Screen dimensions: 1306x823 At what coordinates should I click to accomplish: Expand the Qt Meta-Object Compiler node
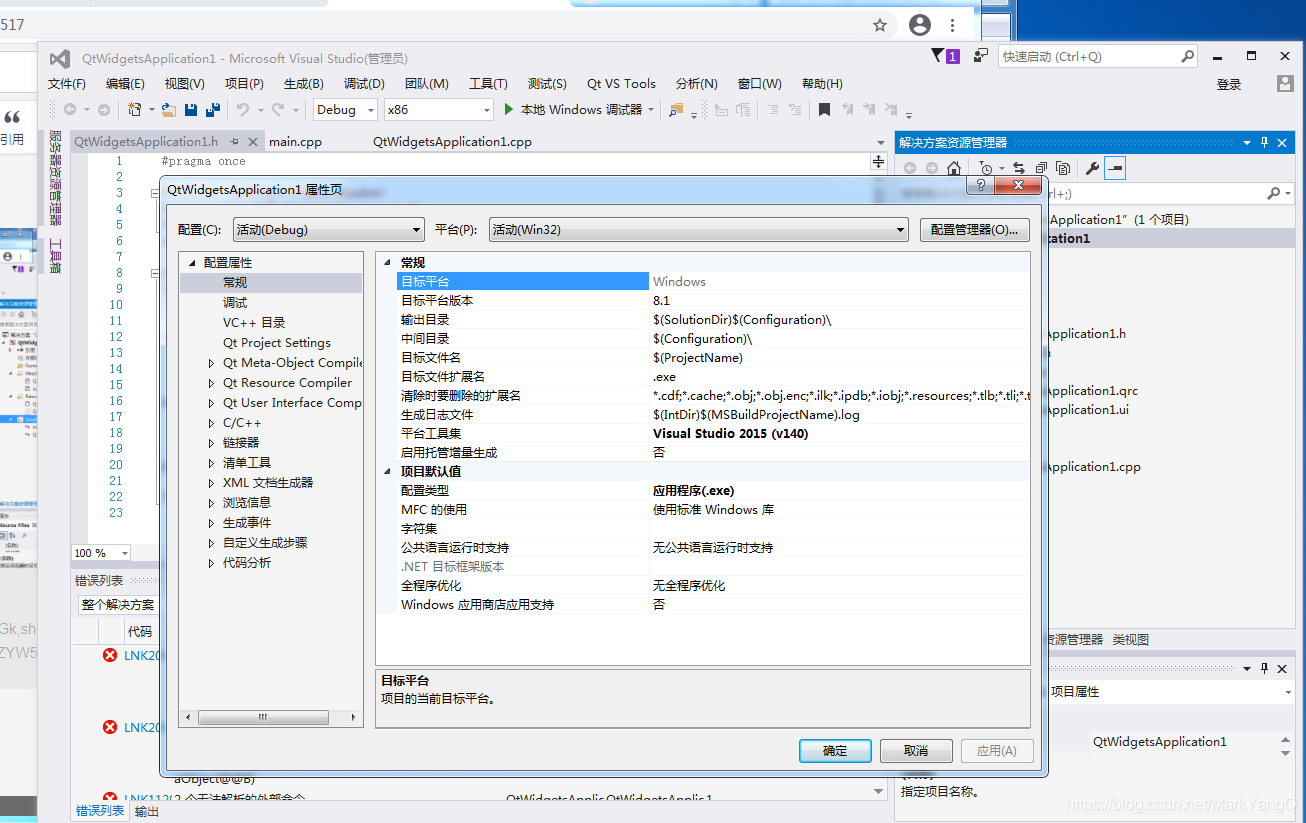(211, 363)
